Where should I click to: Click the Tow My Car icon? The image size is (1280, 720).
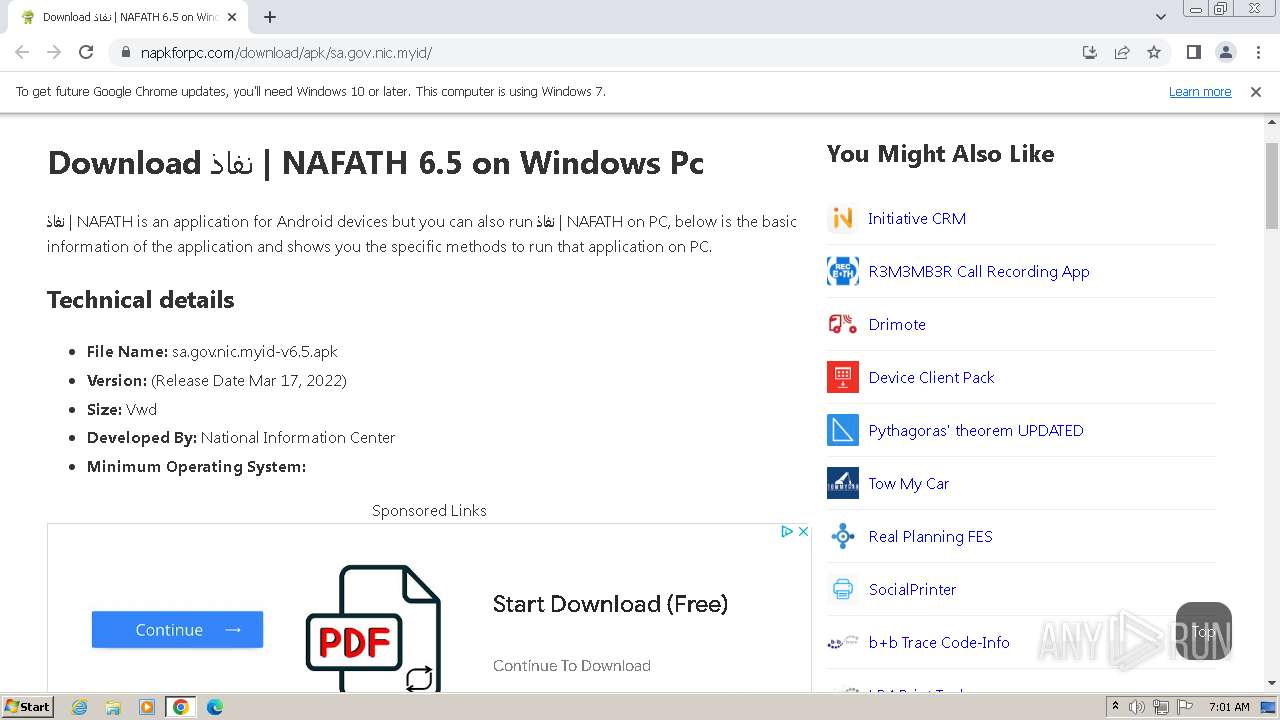point(843,483)
